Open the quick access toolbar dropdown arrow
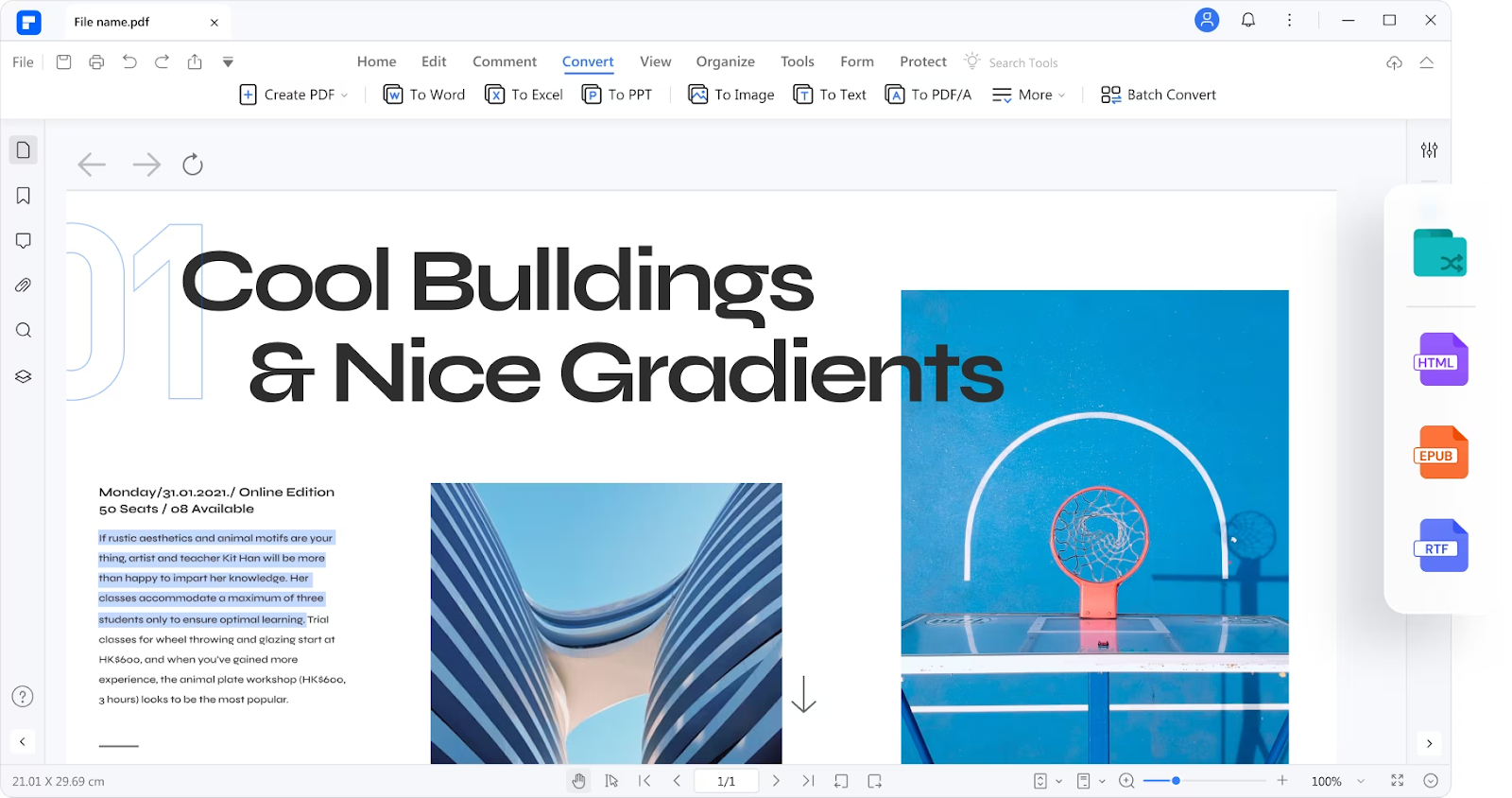This screenshot has height=798, width=1512. coord(228,62)
